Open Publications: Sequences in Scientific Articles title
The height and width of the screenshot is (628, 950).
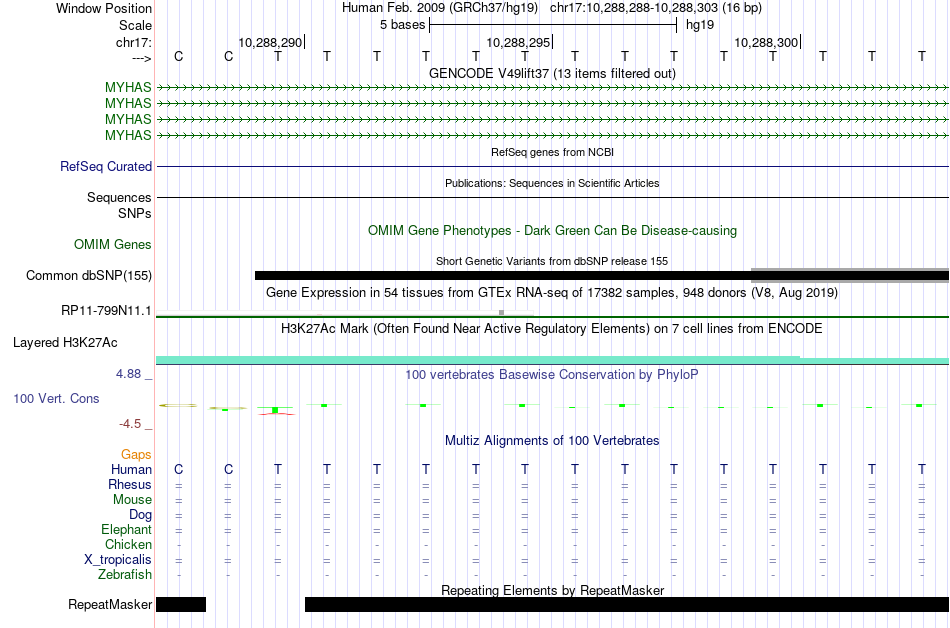[x=552, y=183]
